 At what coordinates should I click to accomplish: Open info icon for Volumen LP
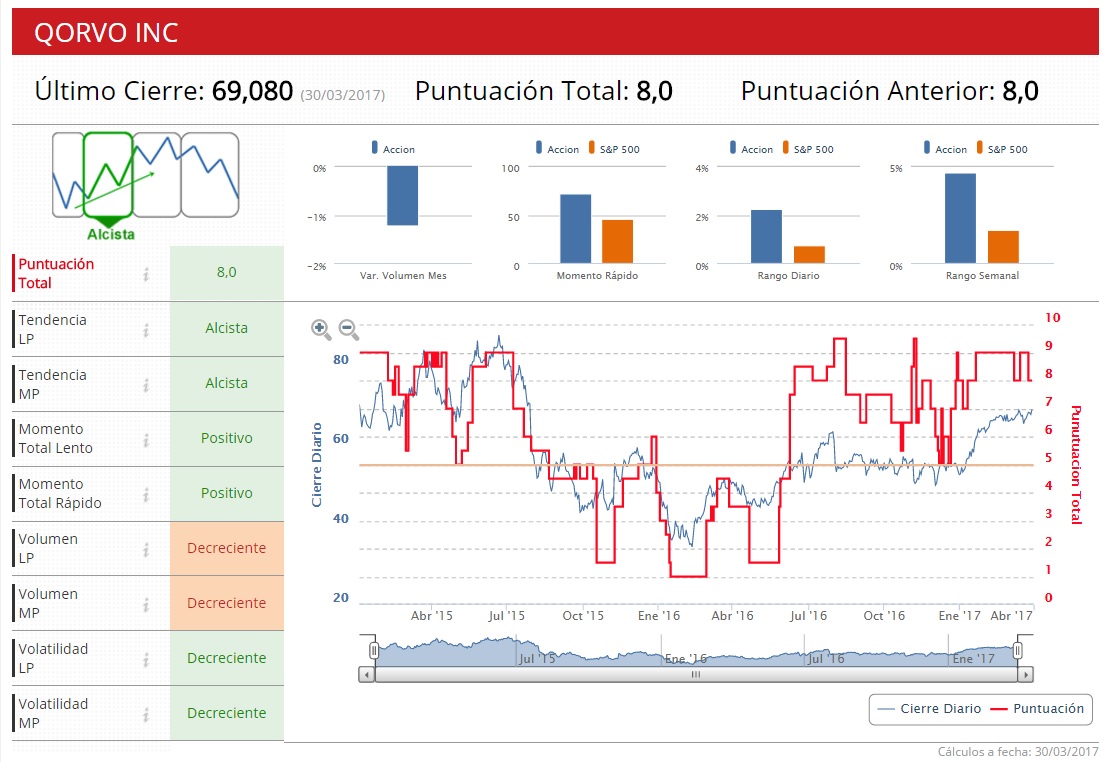point(146,549)
